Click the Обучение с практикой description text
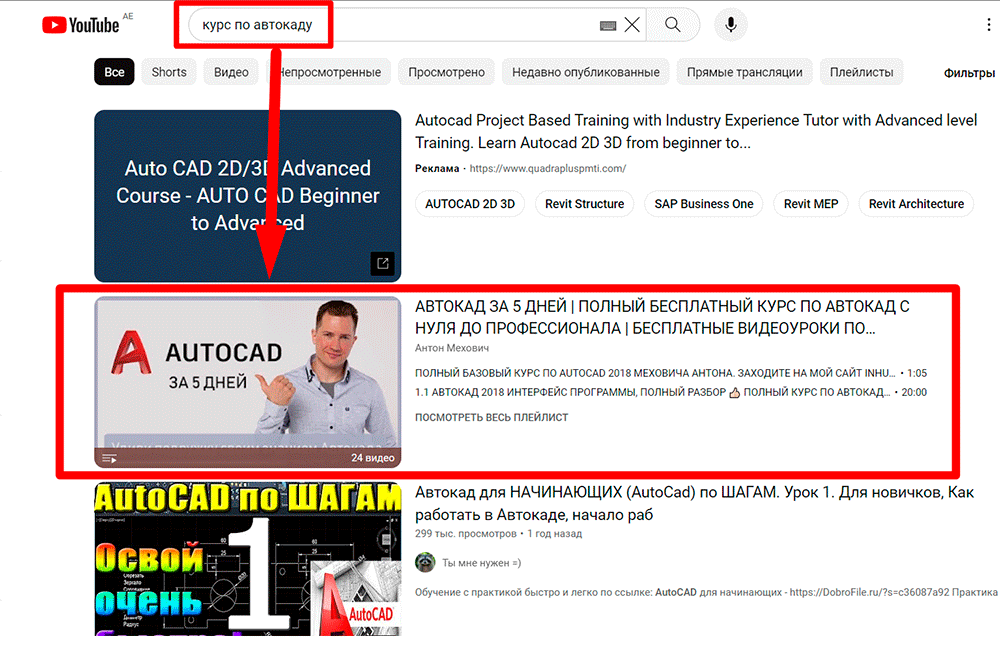This screenshot has height=667, width=1000. coord(706,592)
